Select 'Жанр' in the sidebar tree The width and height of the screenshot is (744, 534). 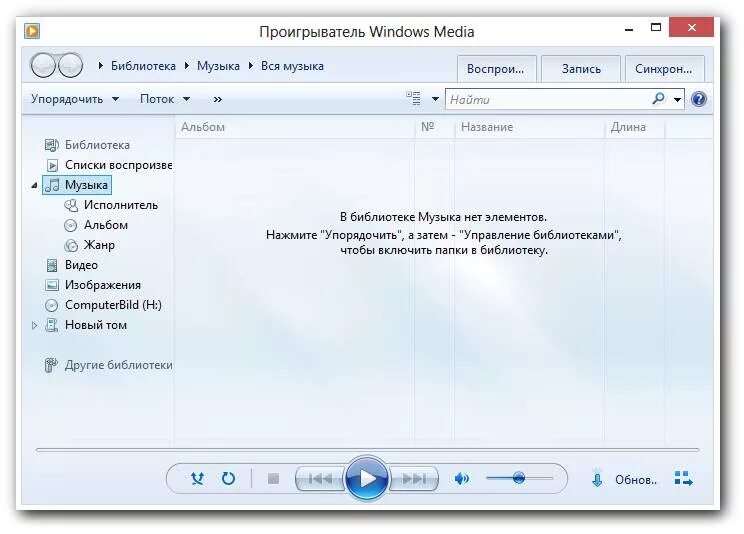99,245
